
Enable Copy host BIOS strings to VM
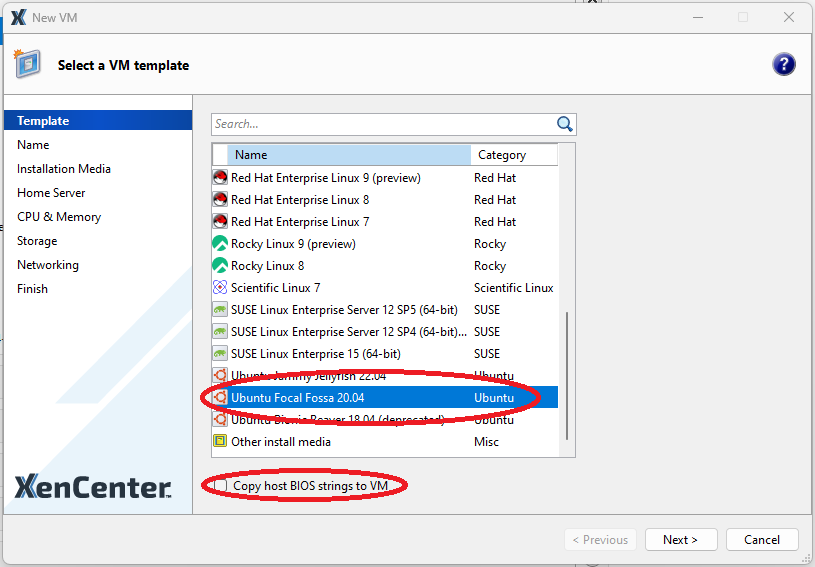coord(221,485)
